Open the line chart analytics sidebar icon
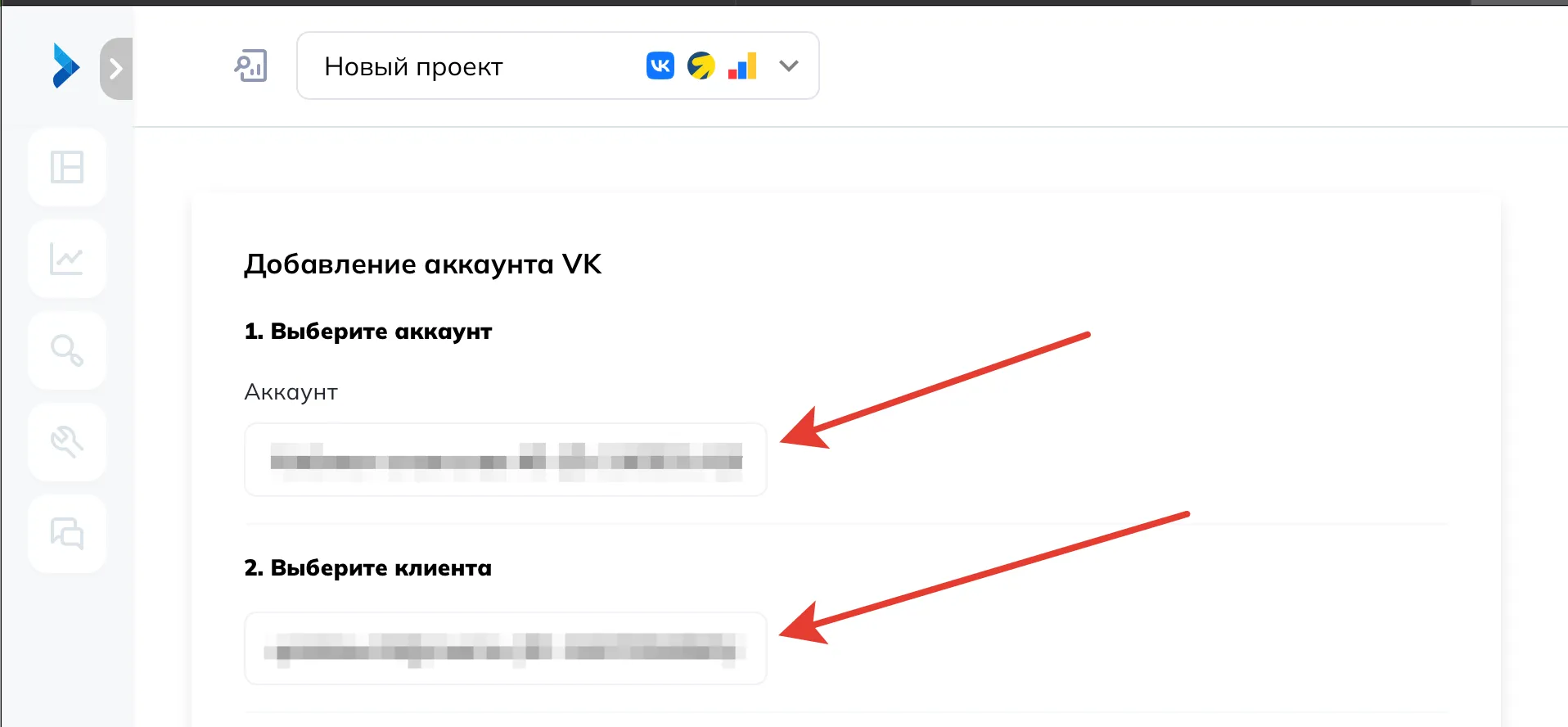The image size is (1568, 727). [67, 259]
